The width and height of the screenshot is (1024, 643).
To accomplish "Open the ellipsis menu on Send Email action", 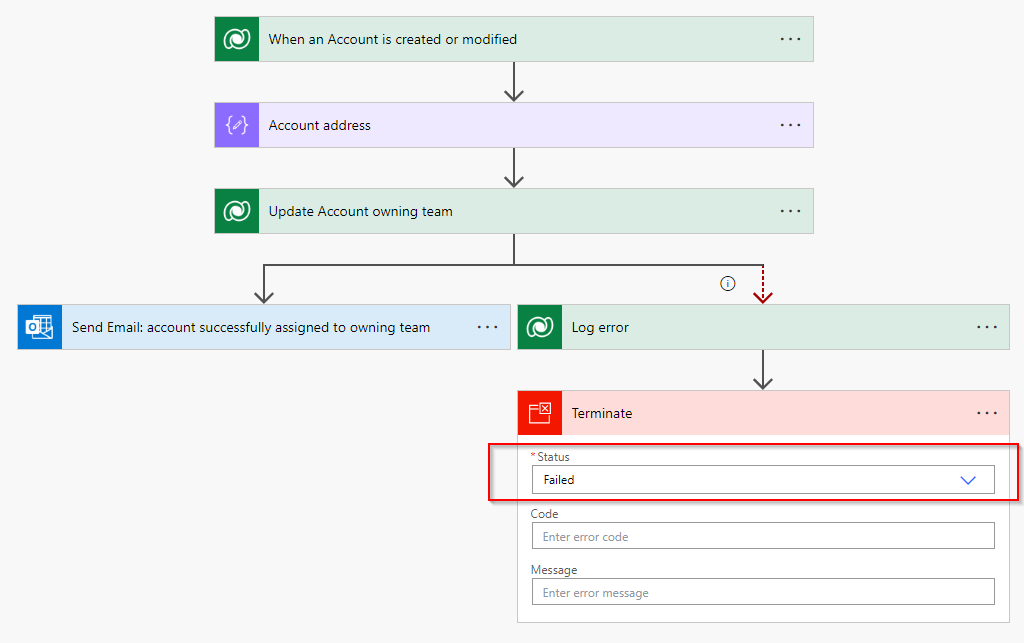I will tap(487, 327).
